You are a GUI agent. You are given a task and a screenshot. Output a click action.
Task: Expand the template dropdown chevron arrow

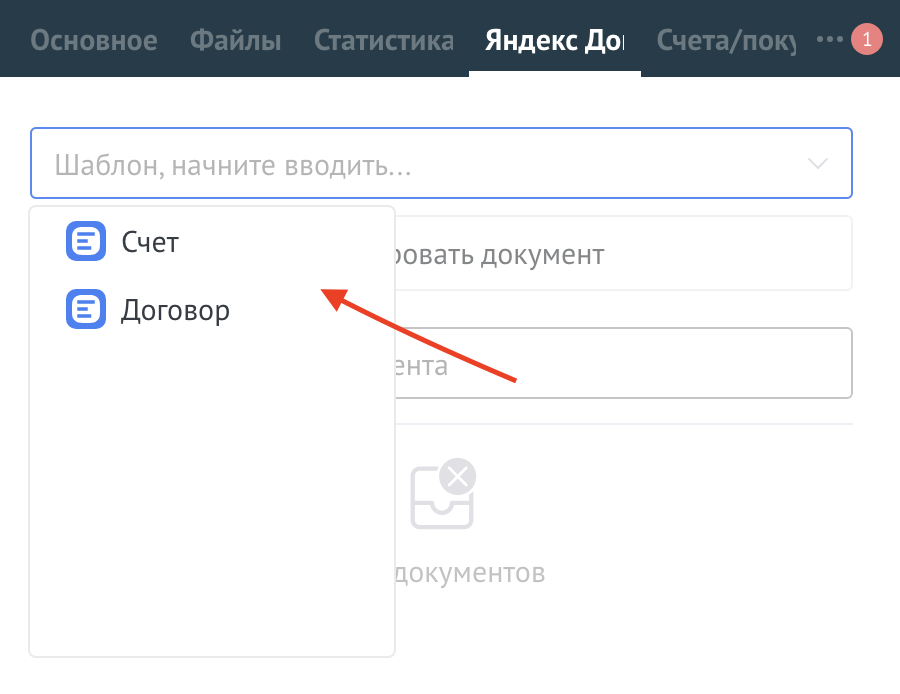tap(817, 163)
